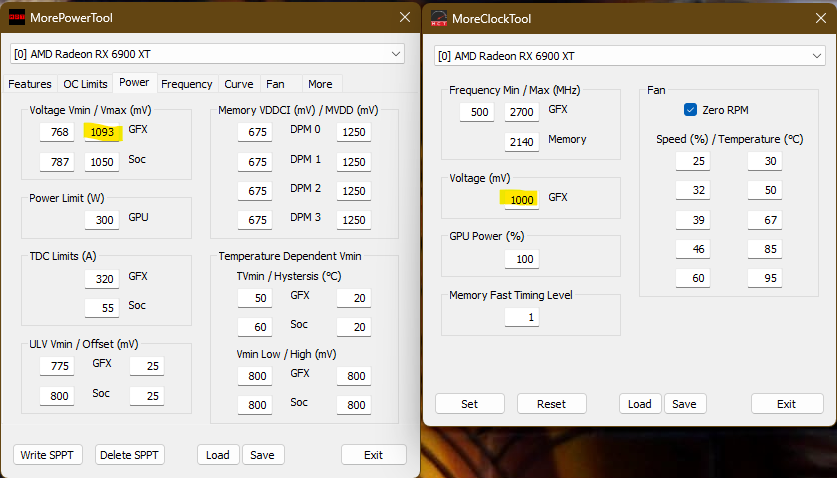
Task: Toggle the Zero RPM checkbox
Action: (x=690, y=110)
